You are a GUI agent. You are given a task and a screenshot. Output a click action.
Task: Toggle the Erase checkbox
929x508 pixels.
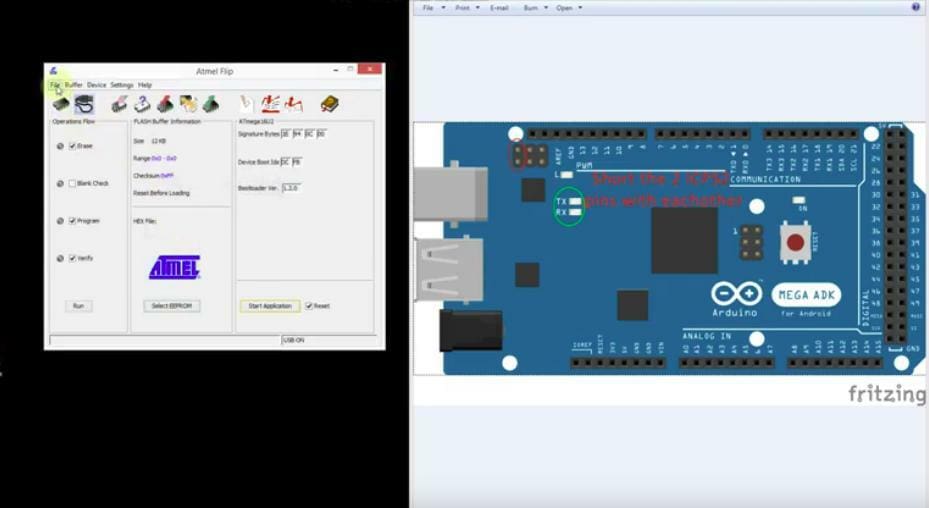point(72,146)
